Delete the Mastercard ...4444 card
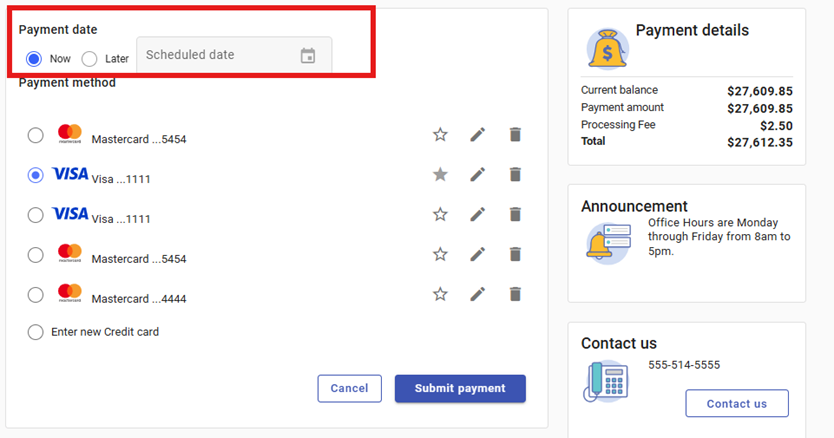 (x=515, y=294)
